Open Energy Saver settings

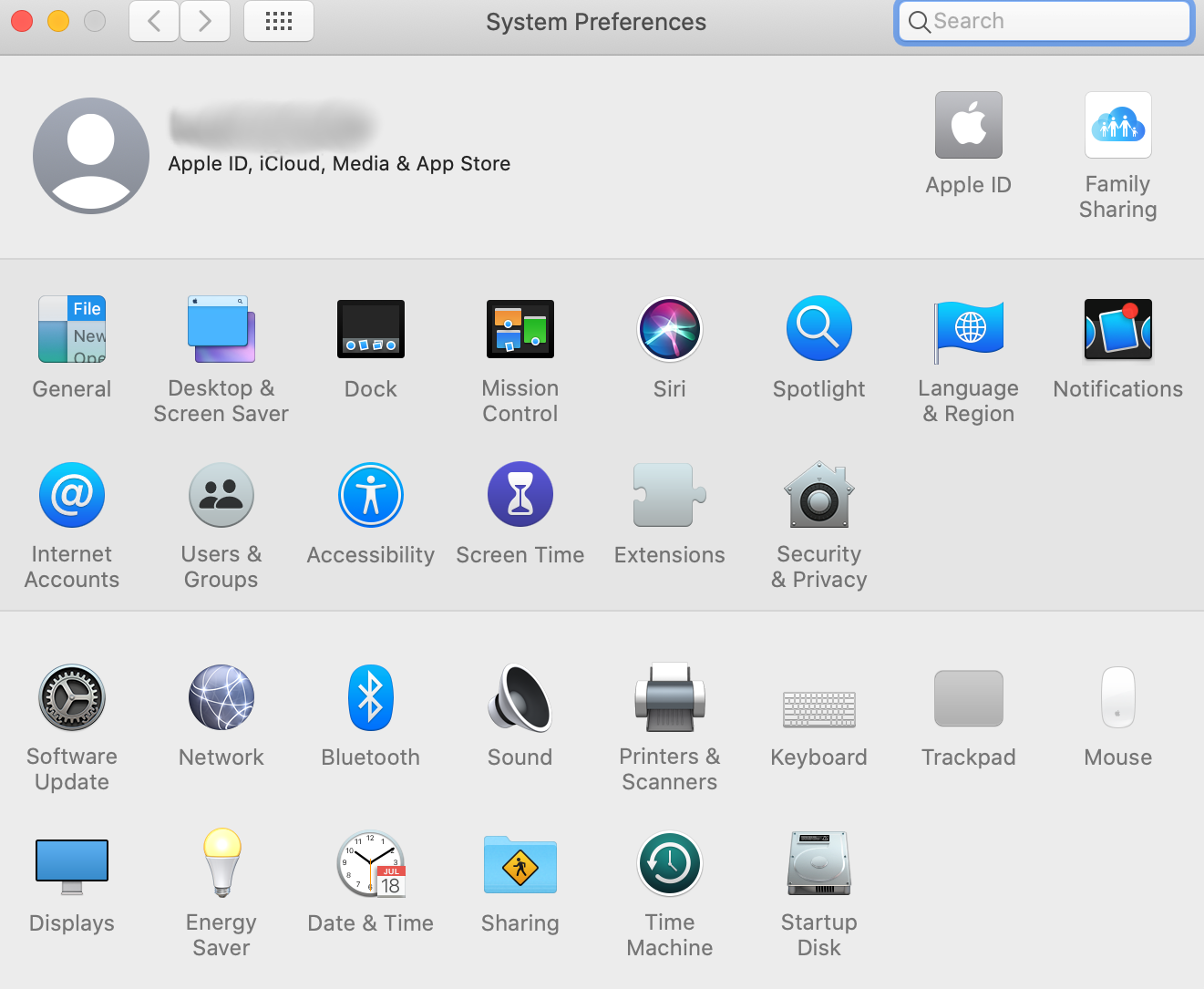[x=221, y=864]
